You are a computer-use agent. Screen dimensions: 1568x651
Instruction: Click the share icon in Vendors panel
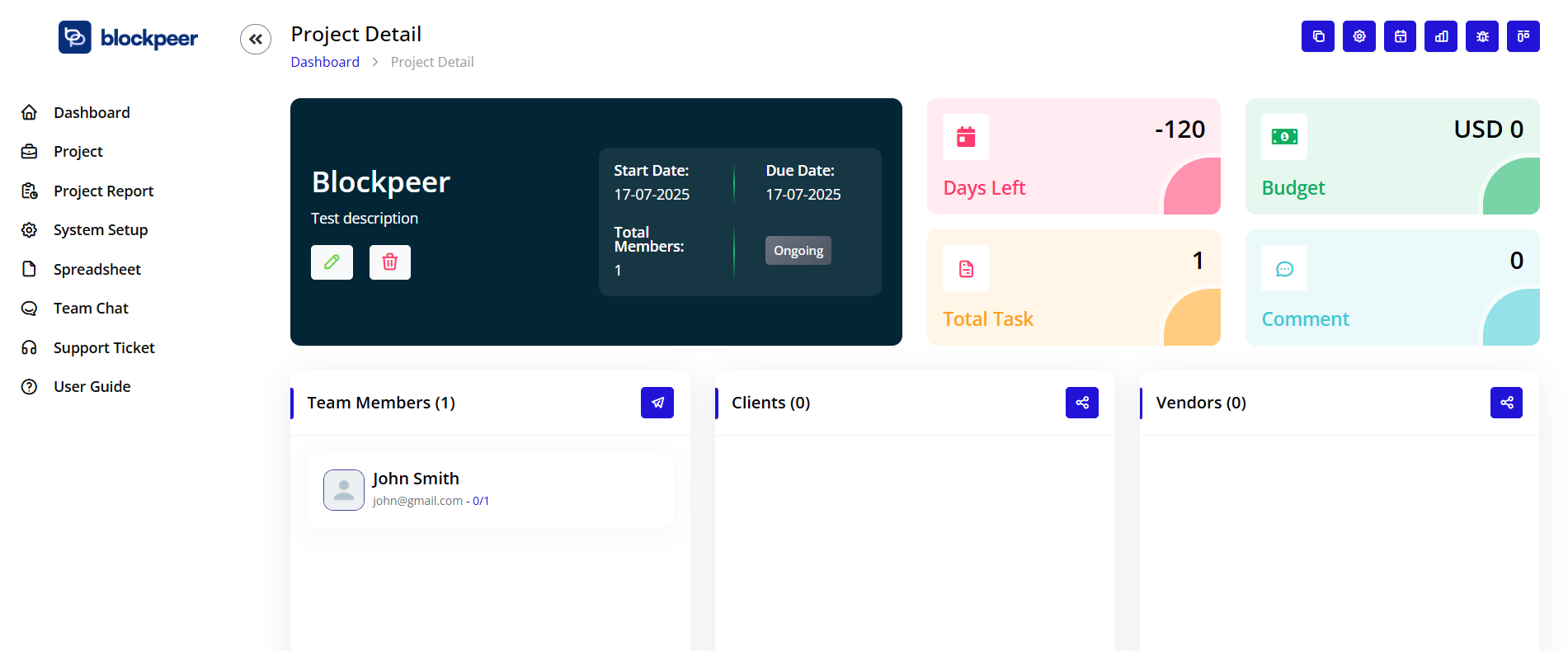1506,403
